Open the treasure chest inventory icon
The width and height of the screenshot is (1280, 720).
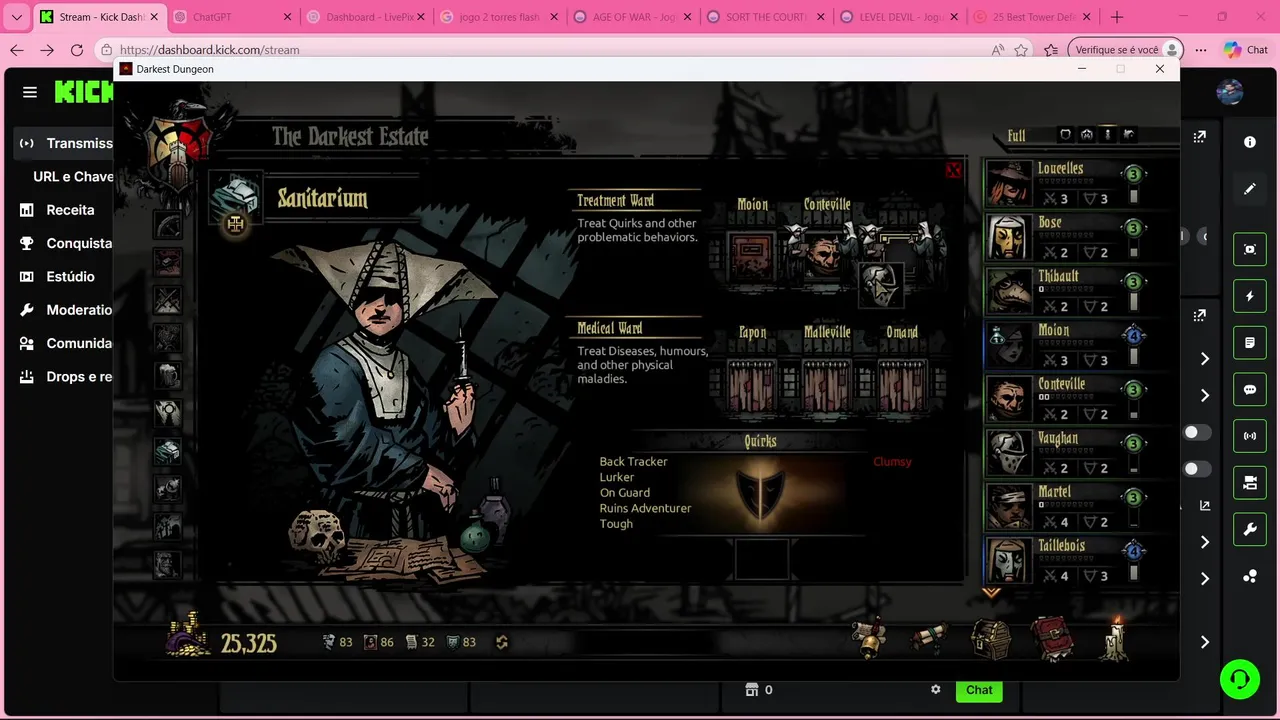[991, 639]
